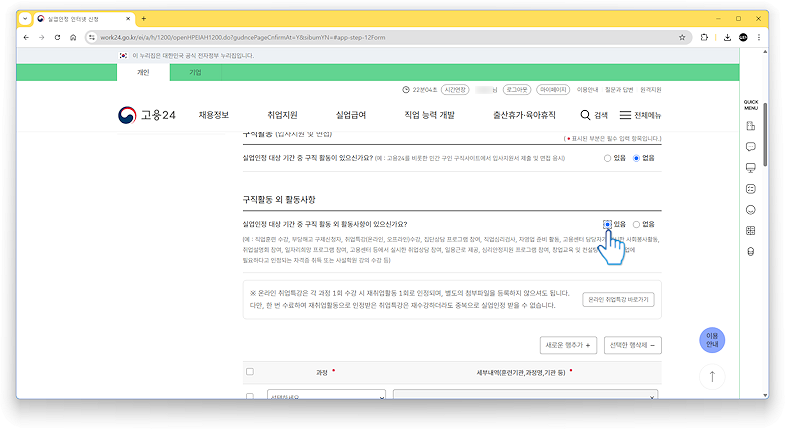Click the 고용24 logo
The image size is (785, 429).
[147, 115]
